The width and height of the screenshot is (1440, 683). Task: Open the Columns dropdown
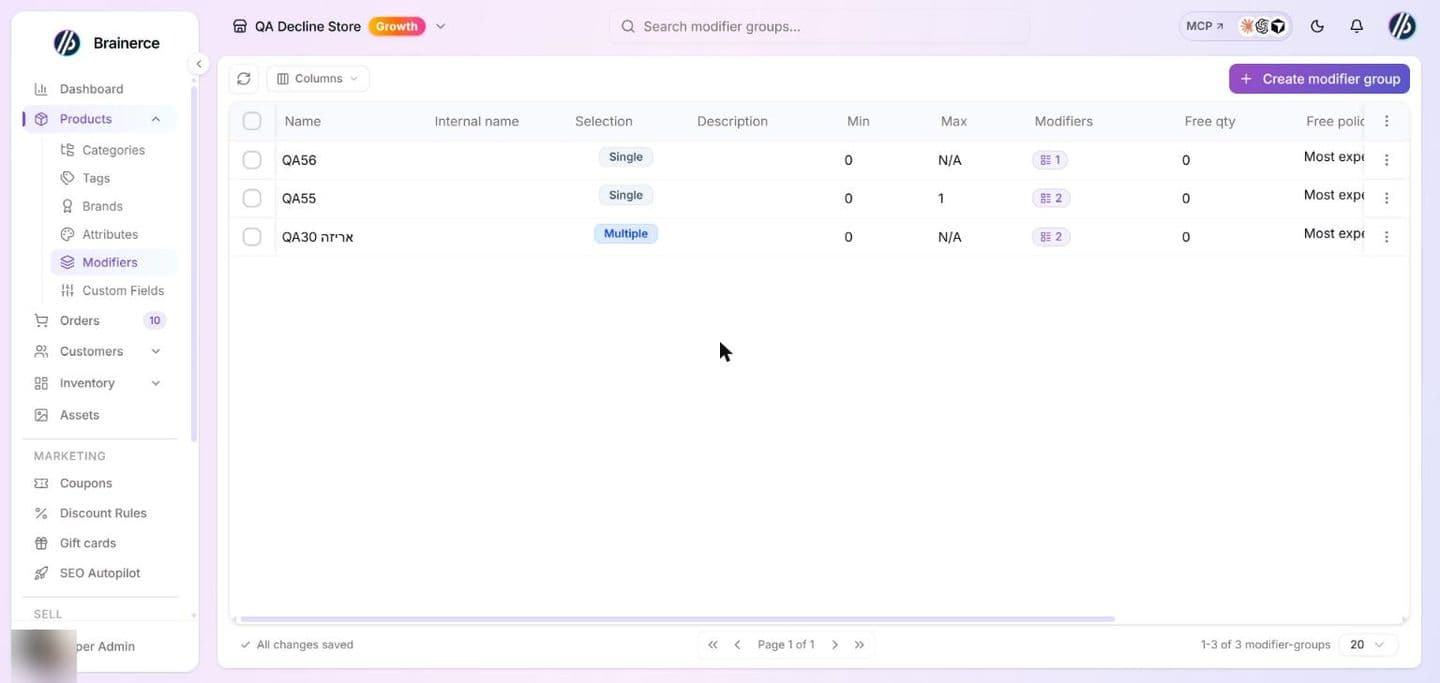(x=318, y=79)
